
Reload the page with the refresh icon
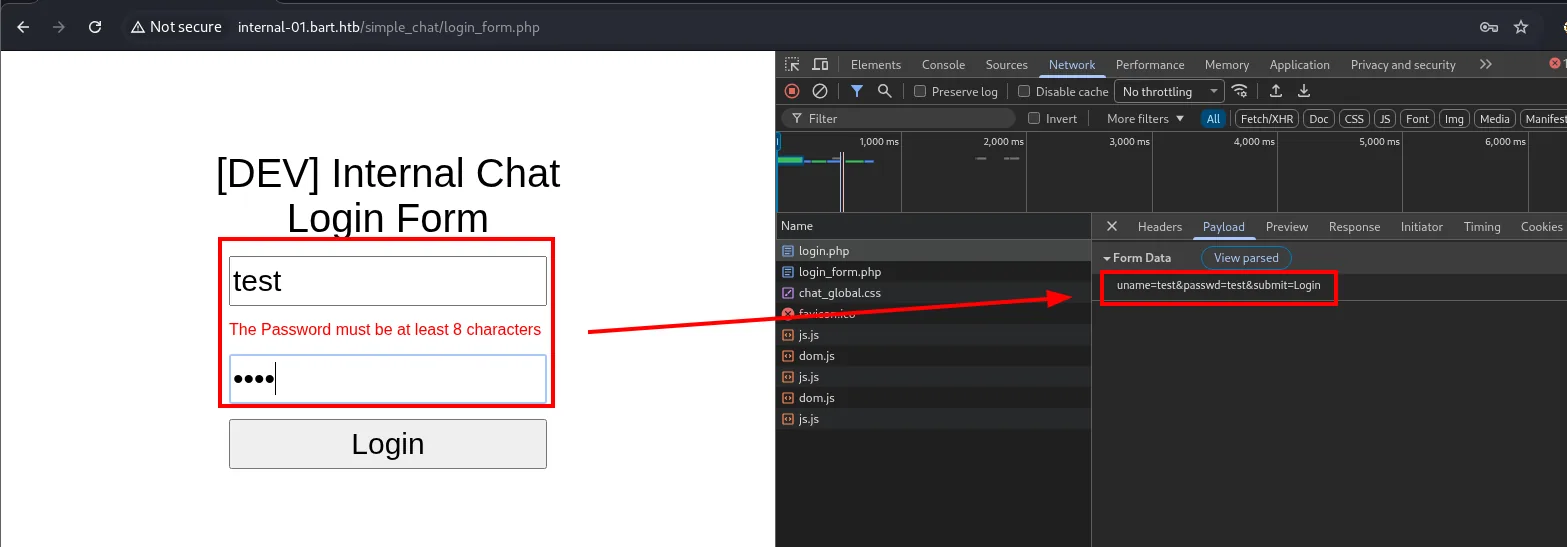pyautogui.click(x=95, y=27)
